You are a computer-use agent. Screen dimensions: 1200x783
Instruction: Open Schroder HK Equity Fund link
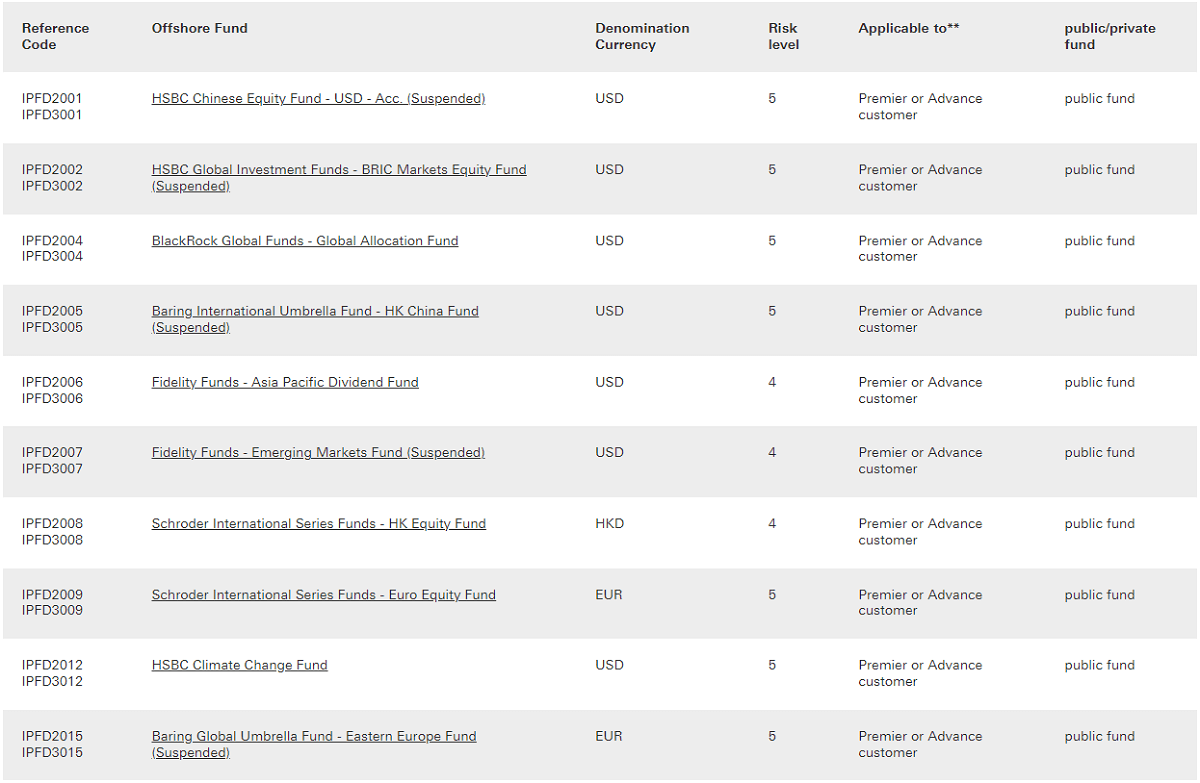(x=318, y=524)
